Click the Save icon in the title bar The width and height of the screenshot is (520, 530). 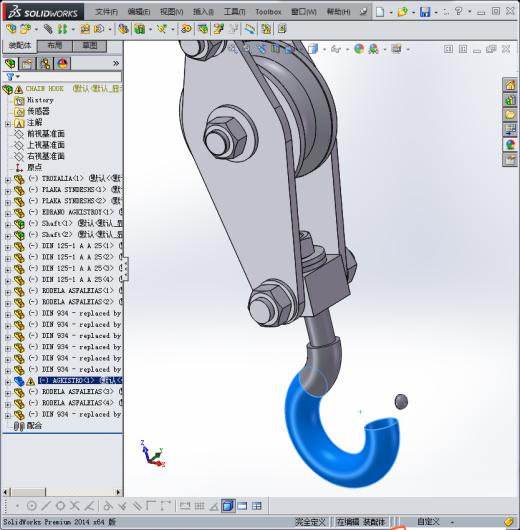(425, 12)
